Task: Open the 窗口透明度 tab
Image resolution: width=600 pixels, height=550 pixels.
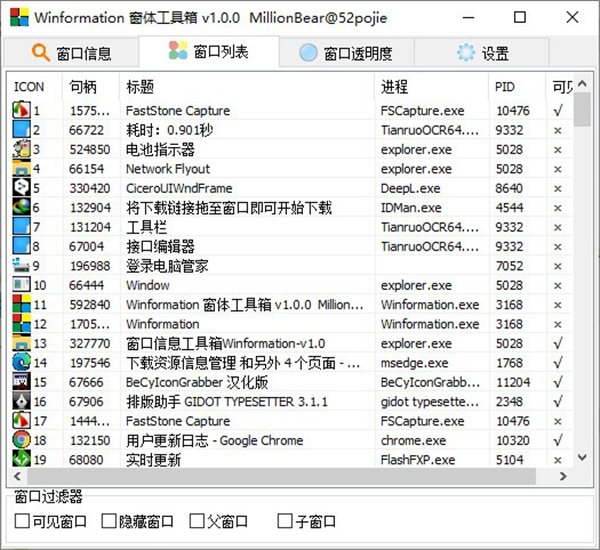Action: click(x=345, y=54)
